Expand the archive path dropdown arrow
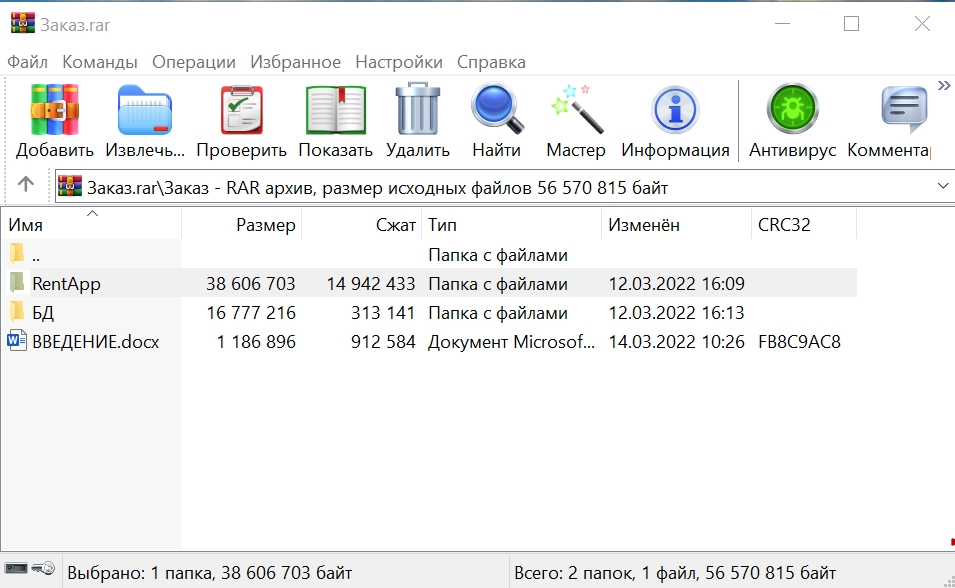 942,186
